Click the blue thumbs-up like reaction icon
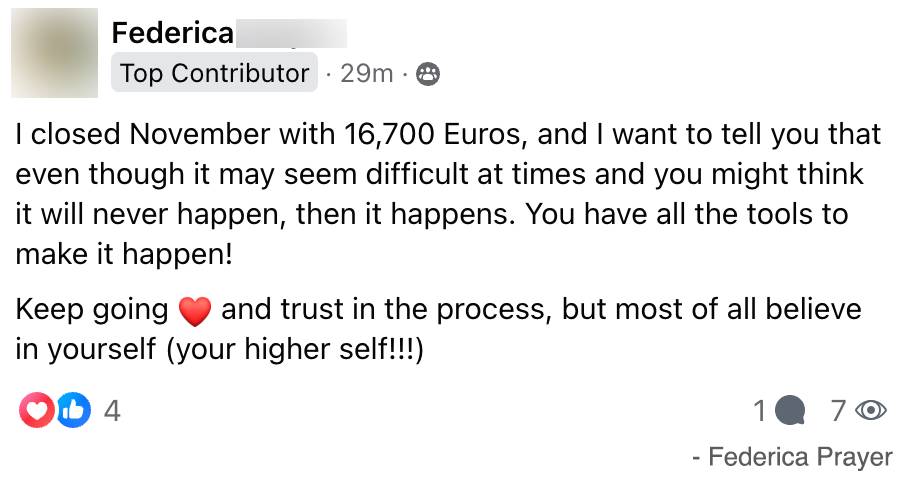The height and width of the screenshot is (480, 905). pyautogui.click(x=73, y=410)
